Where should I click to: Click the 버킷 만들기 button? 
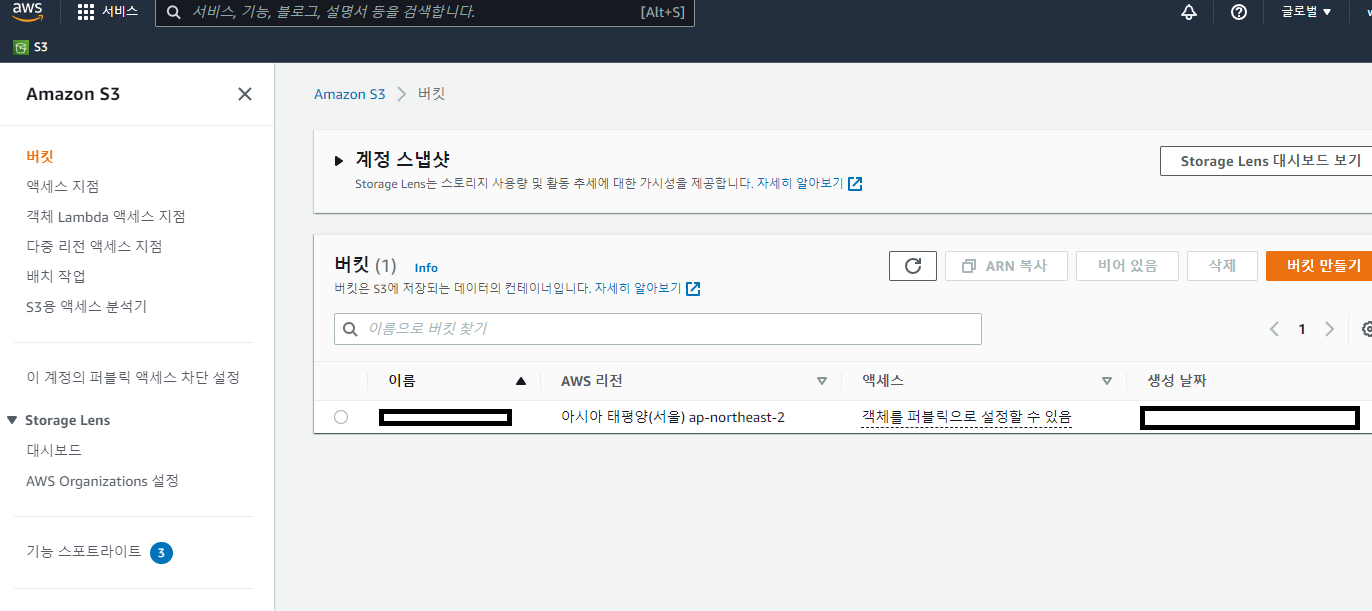coord(1319,266)
